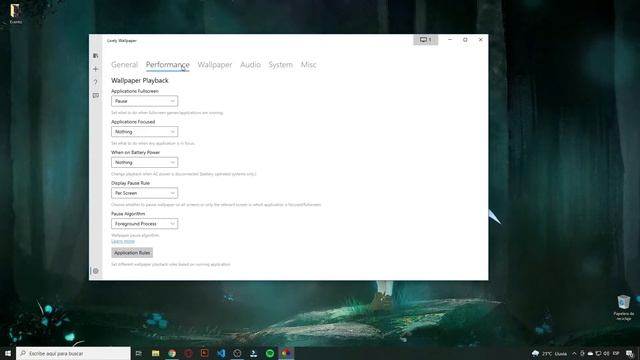Expand the Applications Focused dropdown

pos(144,131)
